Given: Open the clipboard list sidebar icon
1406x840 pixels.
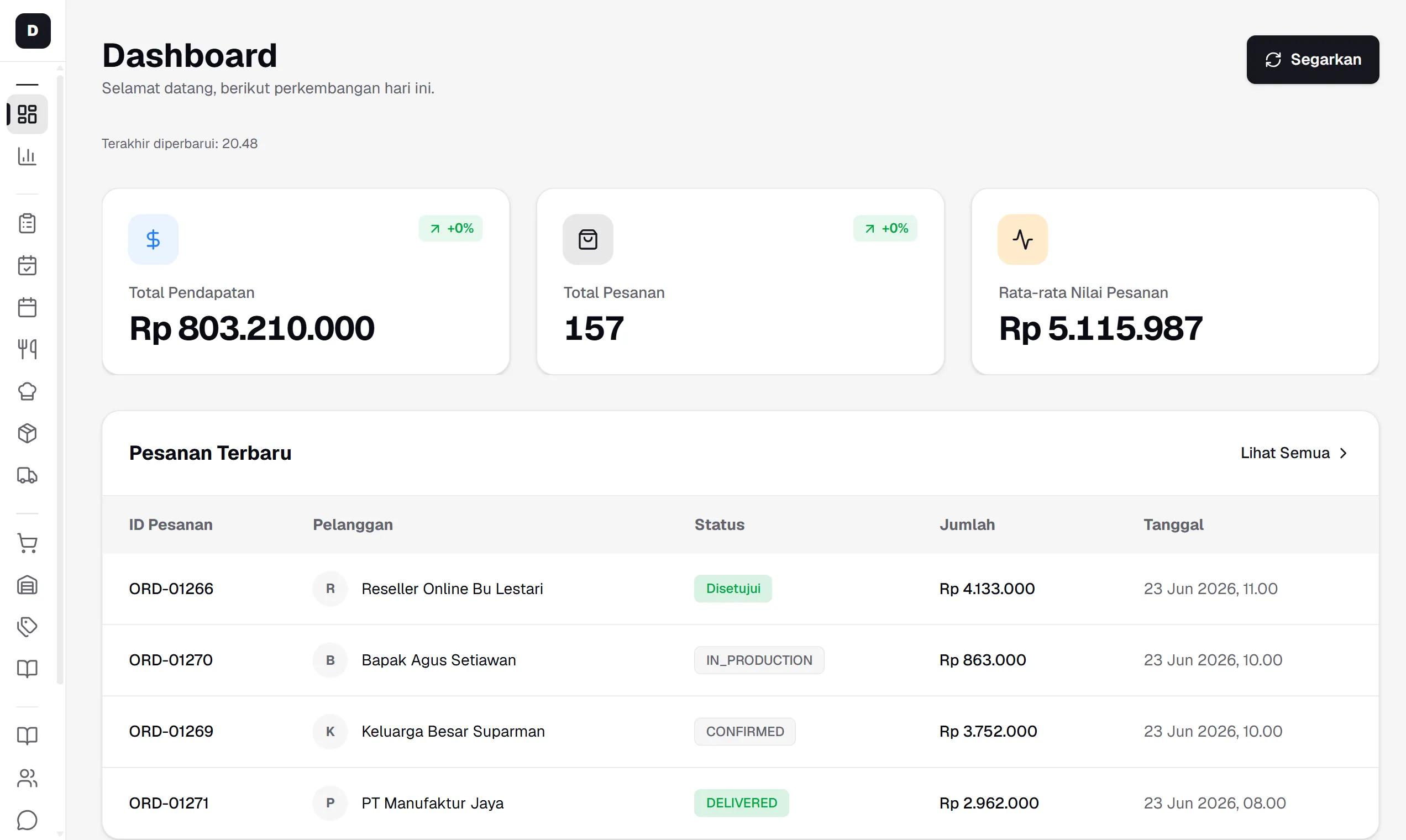Looking at the screenshot, I should click(27, 224).
